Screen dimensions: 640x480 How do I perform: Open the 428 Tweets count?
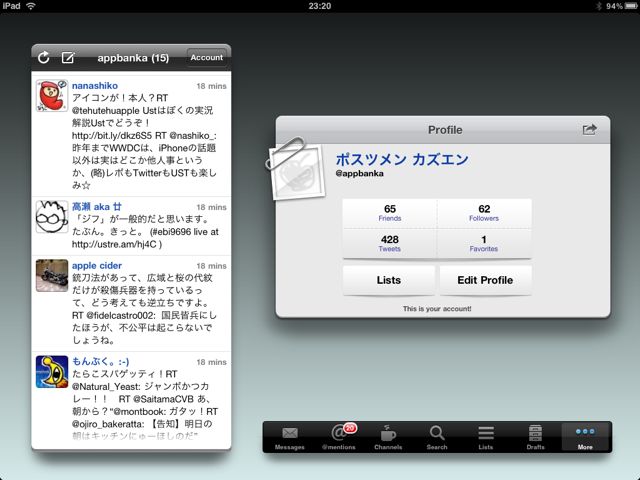point(390,244)
